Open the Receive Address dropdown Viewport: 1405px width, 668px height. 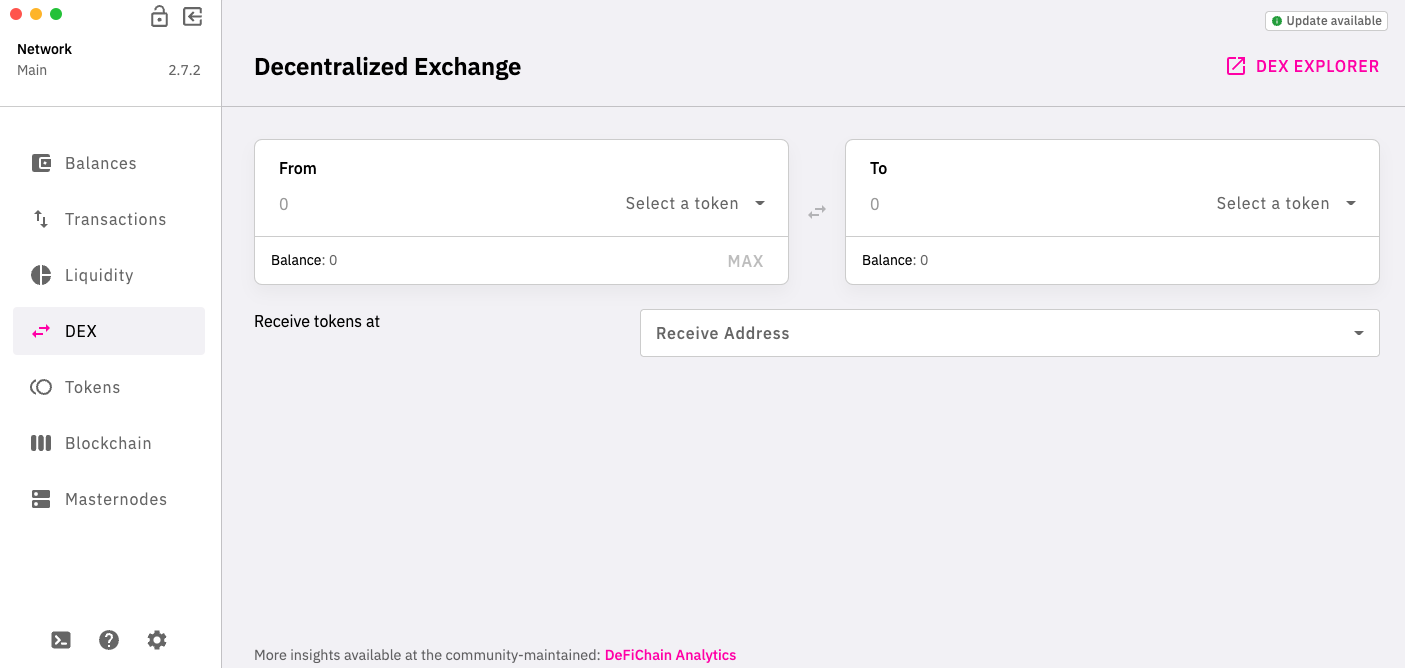(1009, 333)
